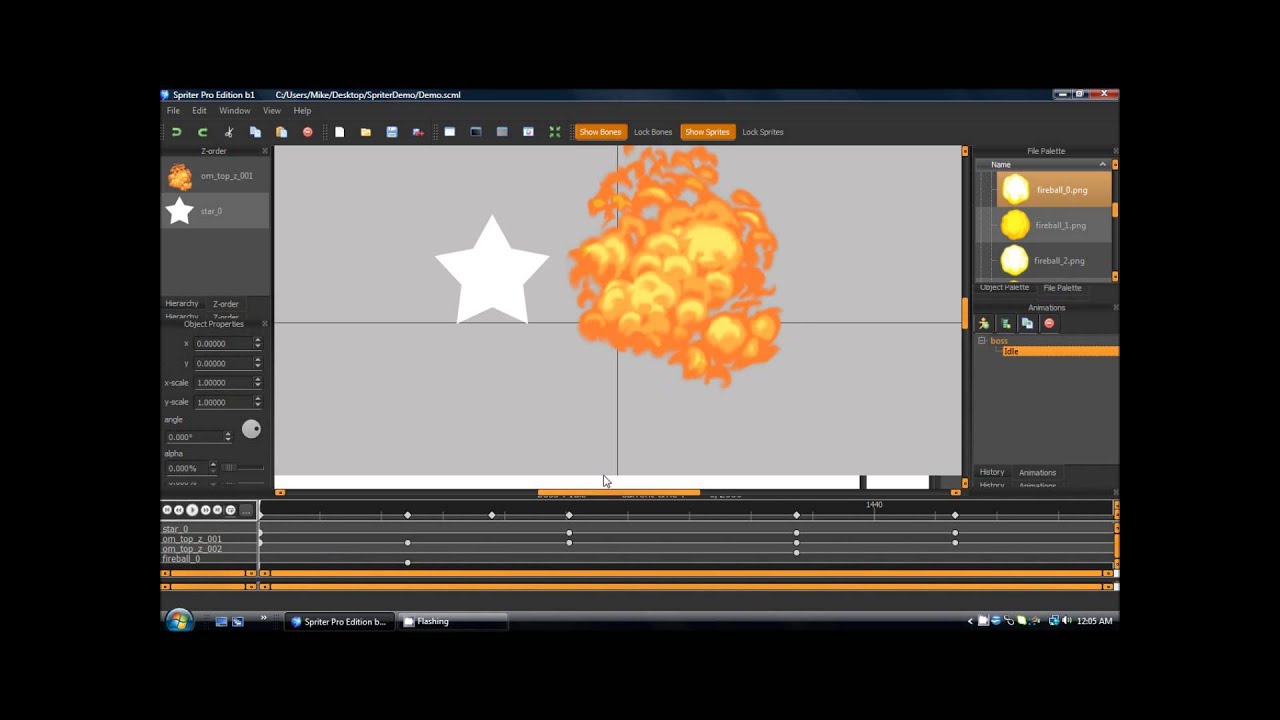Click the y position stepper arrows

pos(258,363)
